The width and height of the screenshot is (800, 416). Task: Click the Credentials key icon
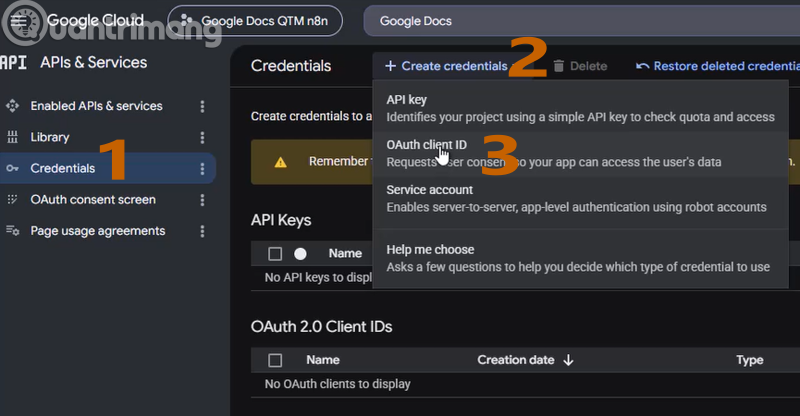12,168
